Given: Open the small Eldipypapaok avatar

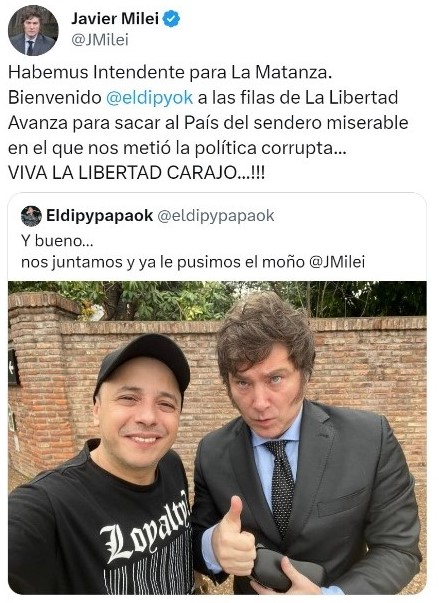Looking at the screenshot, I should click(31, 216).
